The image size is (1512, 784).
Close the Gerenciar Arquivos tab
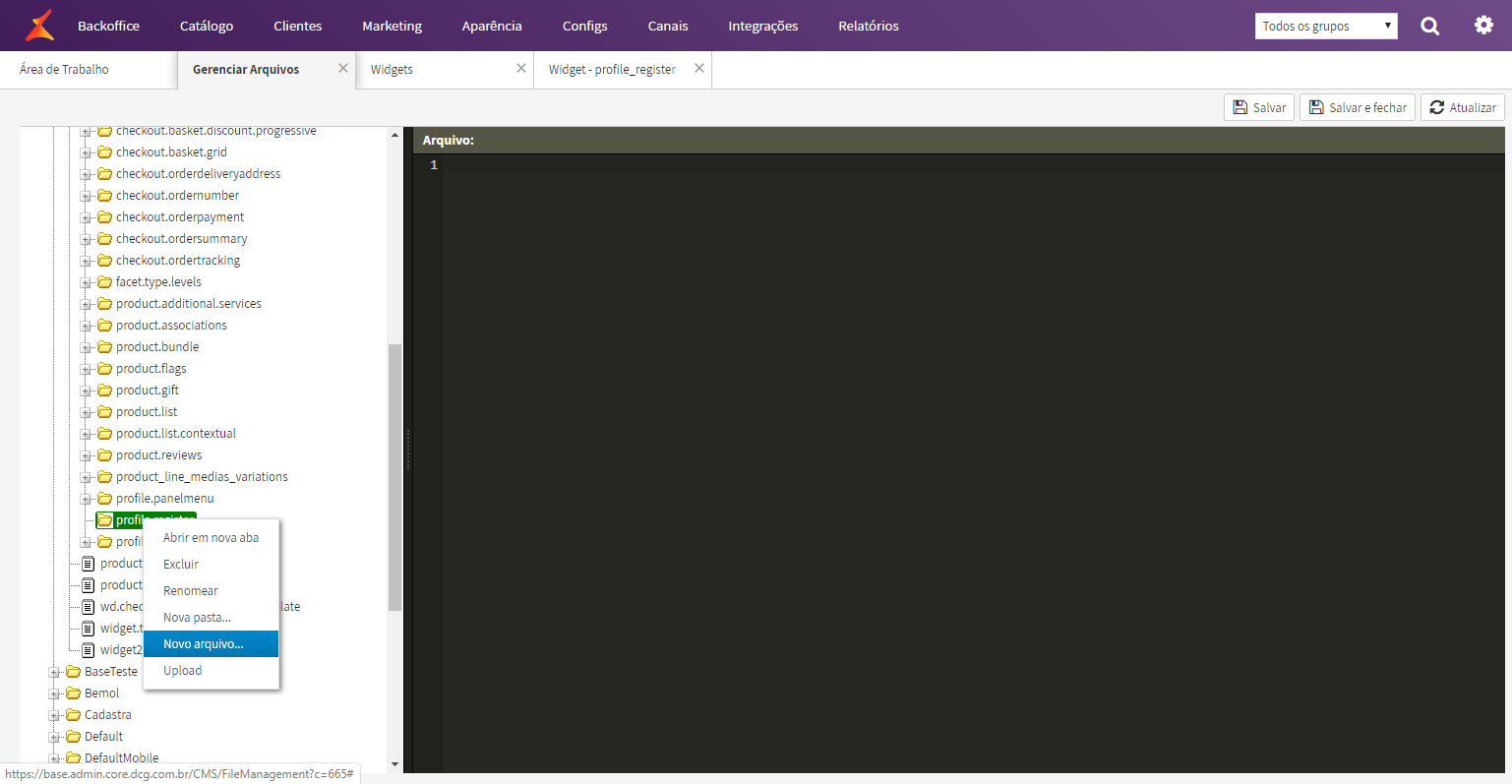343,68
